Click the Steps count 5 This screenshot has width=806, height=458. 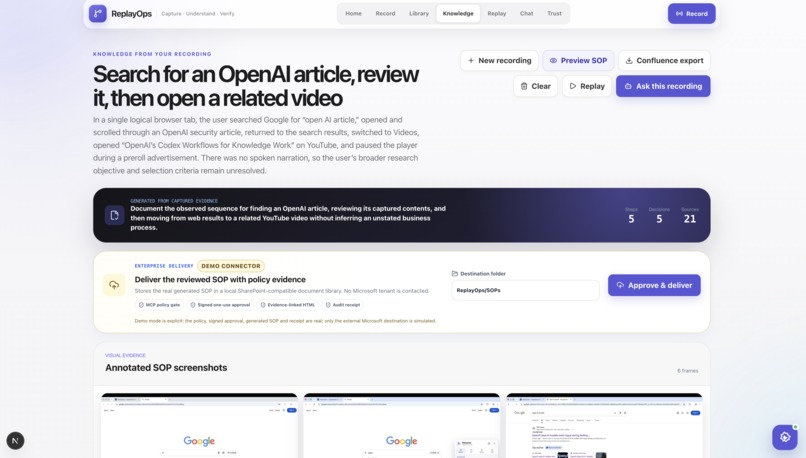click(631, 219)
